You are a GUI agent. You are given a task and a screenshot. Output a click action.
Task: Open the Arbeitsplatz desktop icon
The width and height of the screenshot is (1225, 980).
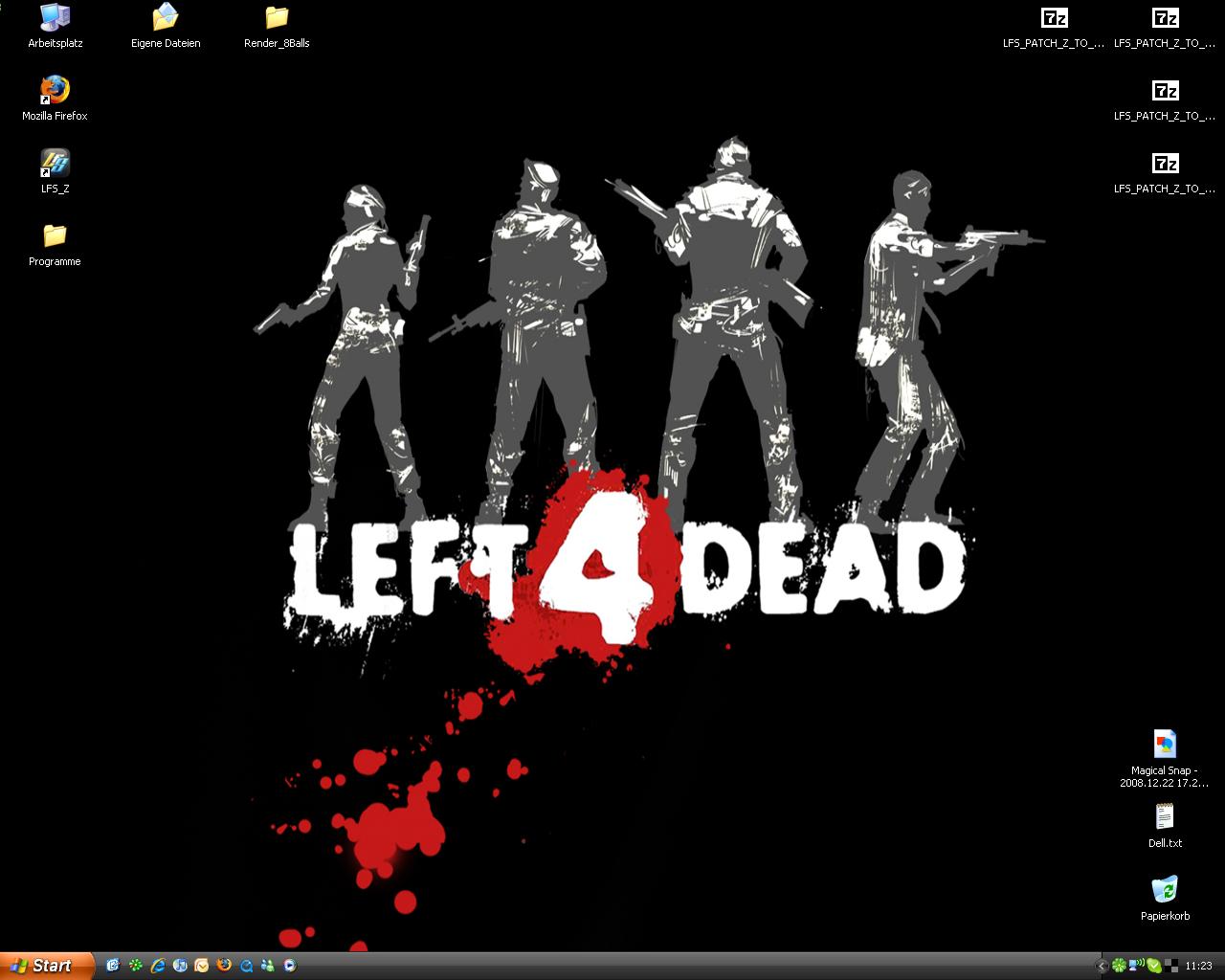[55, 26]
